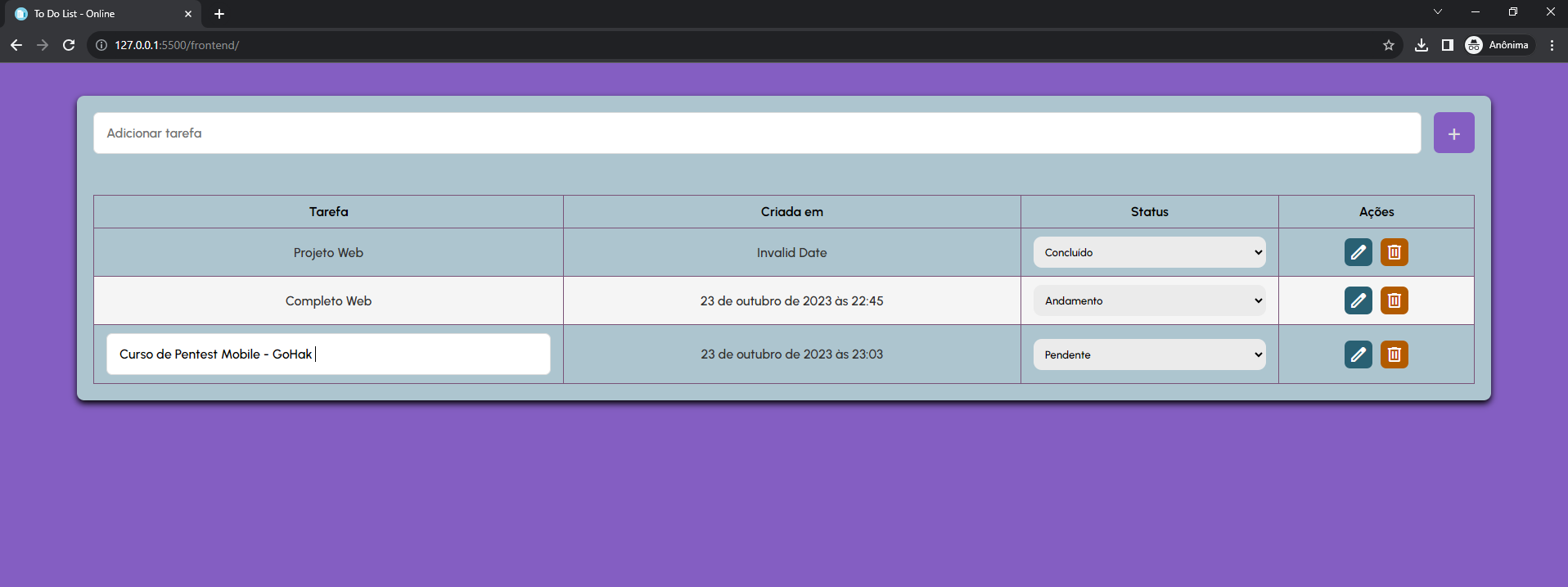This screenshot has height=587, width=1568.
Task: Edit the Completo Web task
Action: 1358,300
